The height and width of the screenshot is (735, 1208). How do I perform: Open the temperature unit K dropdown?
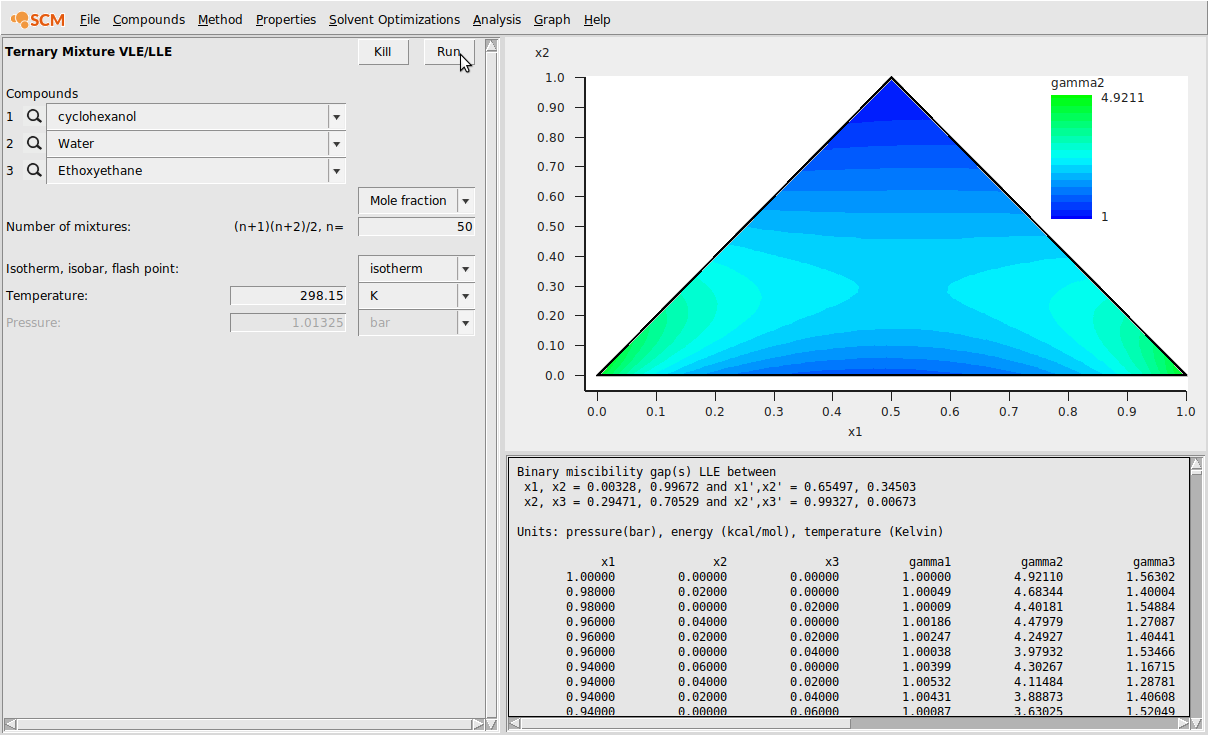[465, 296]
